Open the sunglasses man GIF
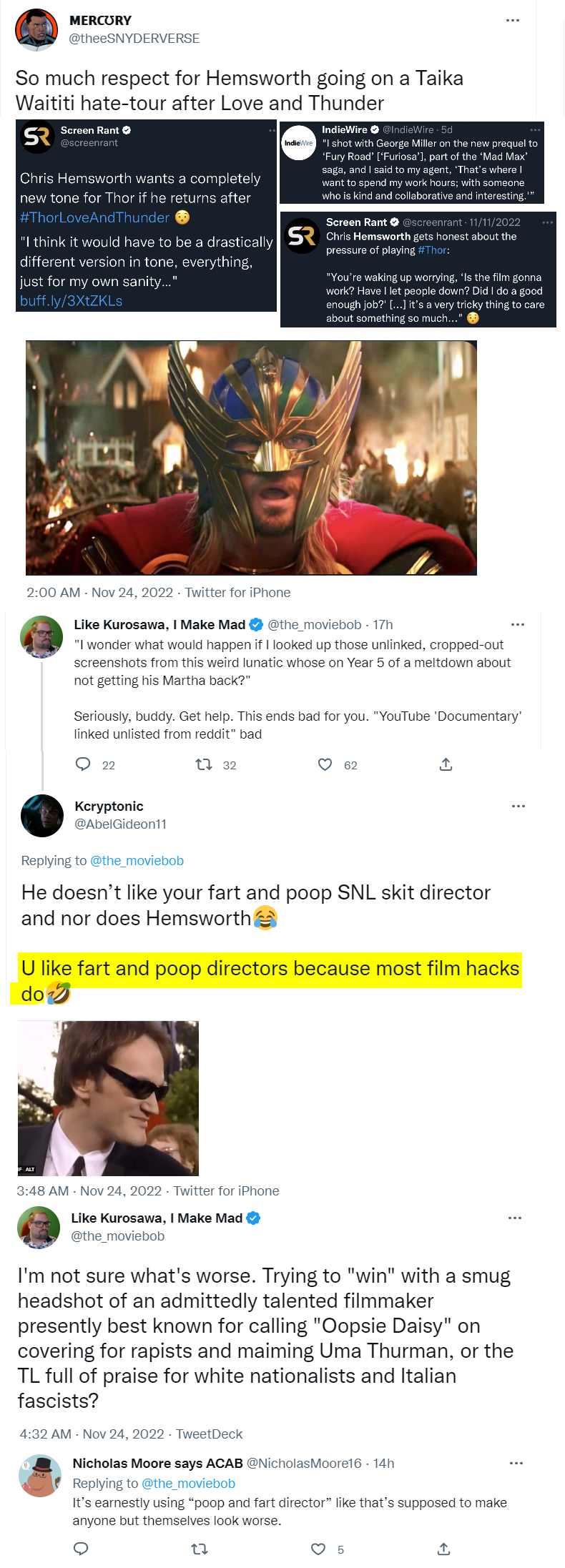 108,1098
